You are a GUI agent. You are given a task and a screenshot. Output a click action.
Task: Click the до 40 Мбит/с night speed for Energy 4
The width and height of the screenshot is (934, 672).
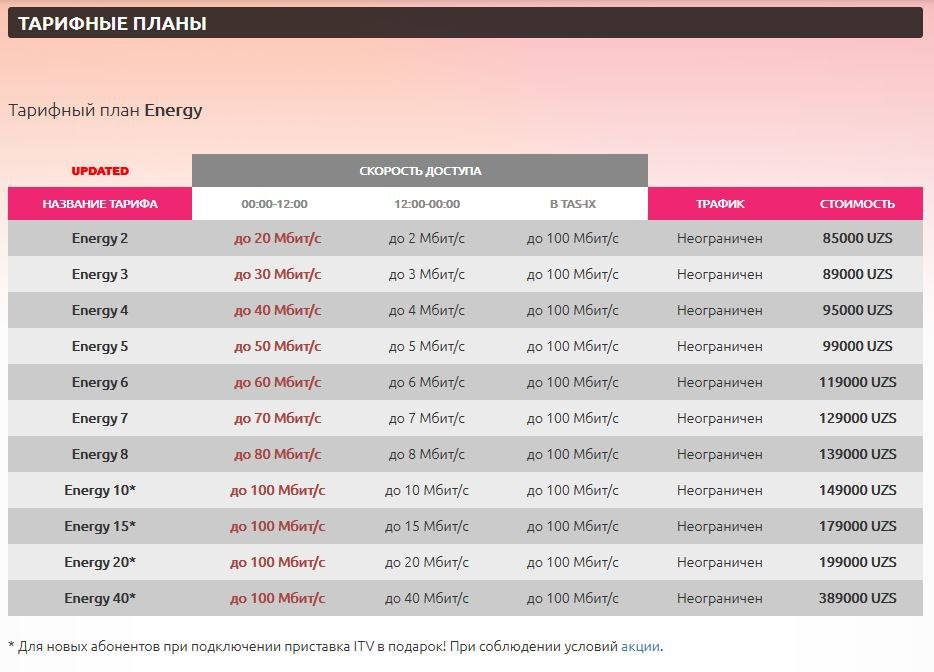(278, 310)
